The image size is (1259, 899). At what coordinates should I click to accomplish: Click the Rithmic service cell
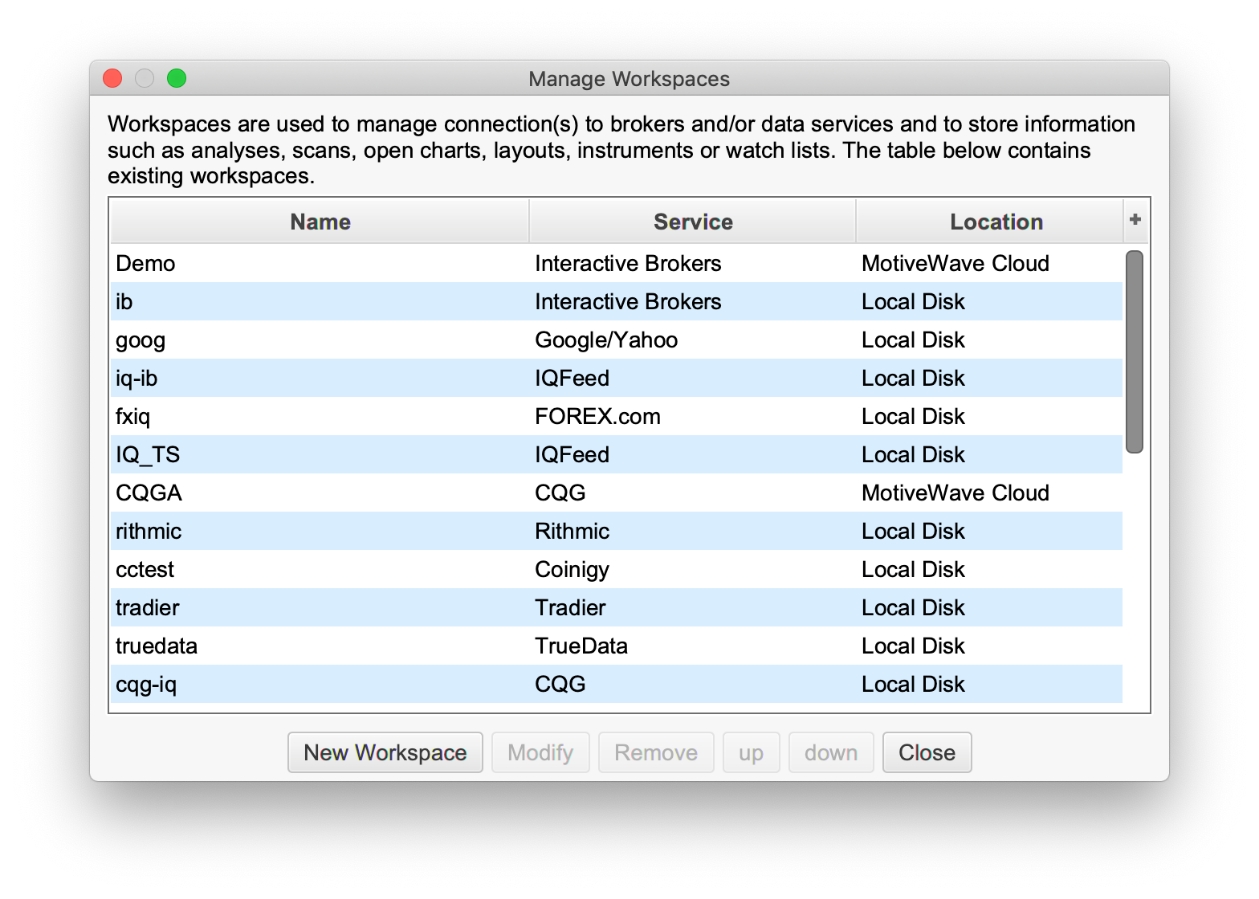click(572, 531)
